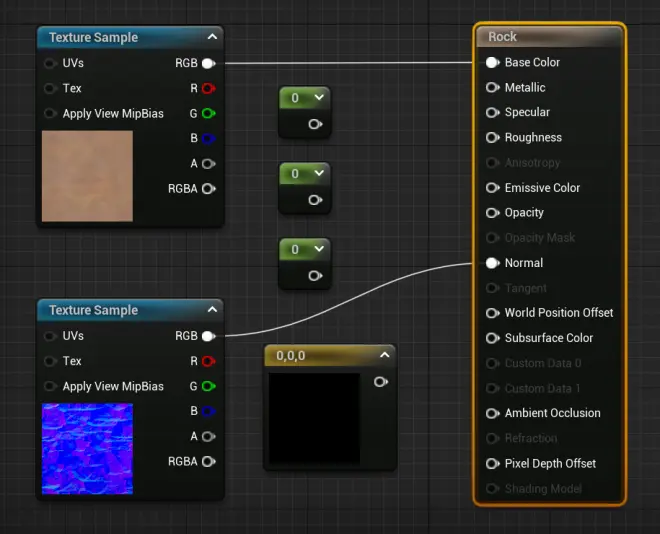Collapse the 0,0,0 constant vector node
Screen dimensions: 660x534
(384, 355)
